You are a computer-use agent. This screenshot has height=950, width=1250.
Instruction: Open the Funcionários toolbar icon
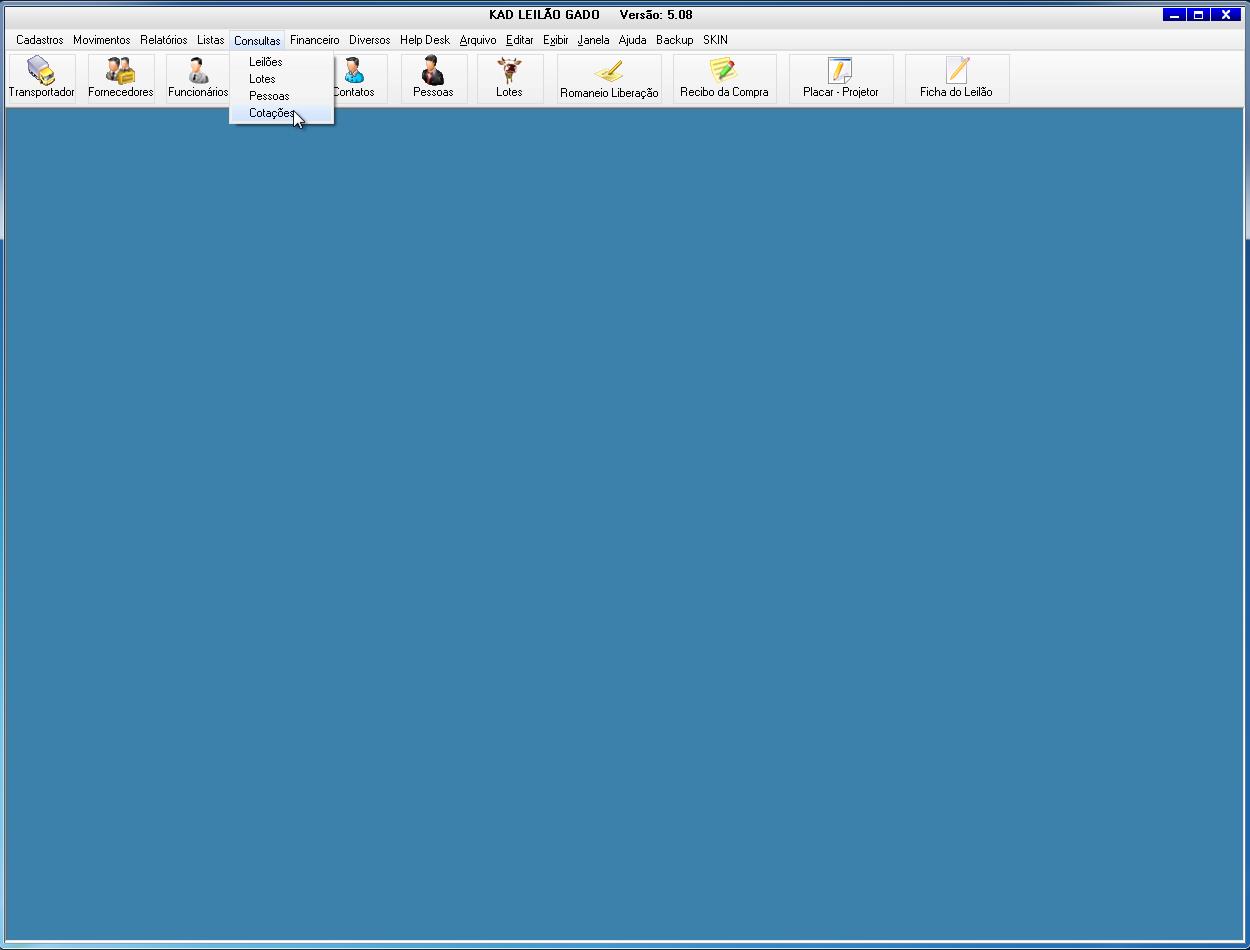pyautogui.click(x=198, y=79)
